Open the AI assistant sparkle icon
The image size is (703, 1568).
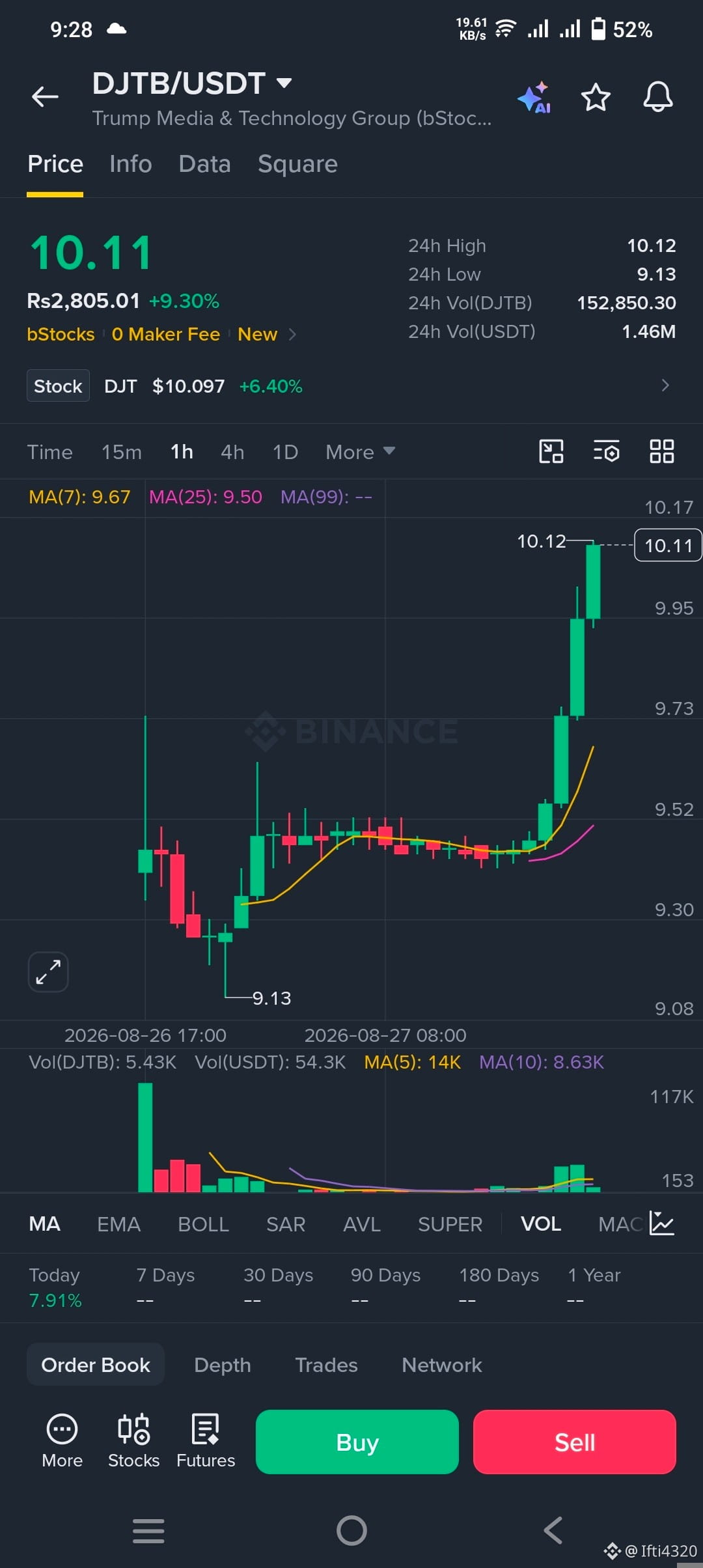click(x=534, y=98)
